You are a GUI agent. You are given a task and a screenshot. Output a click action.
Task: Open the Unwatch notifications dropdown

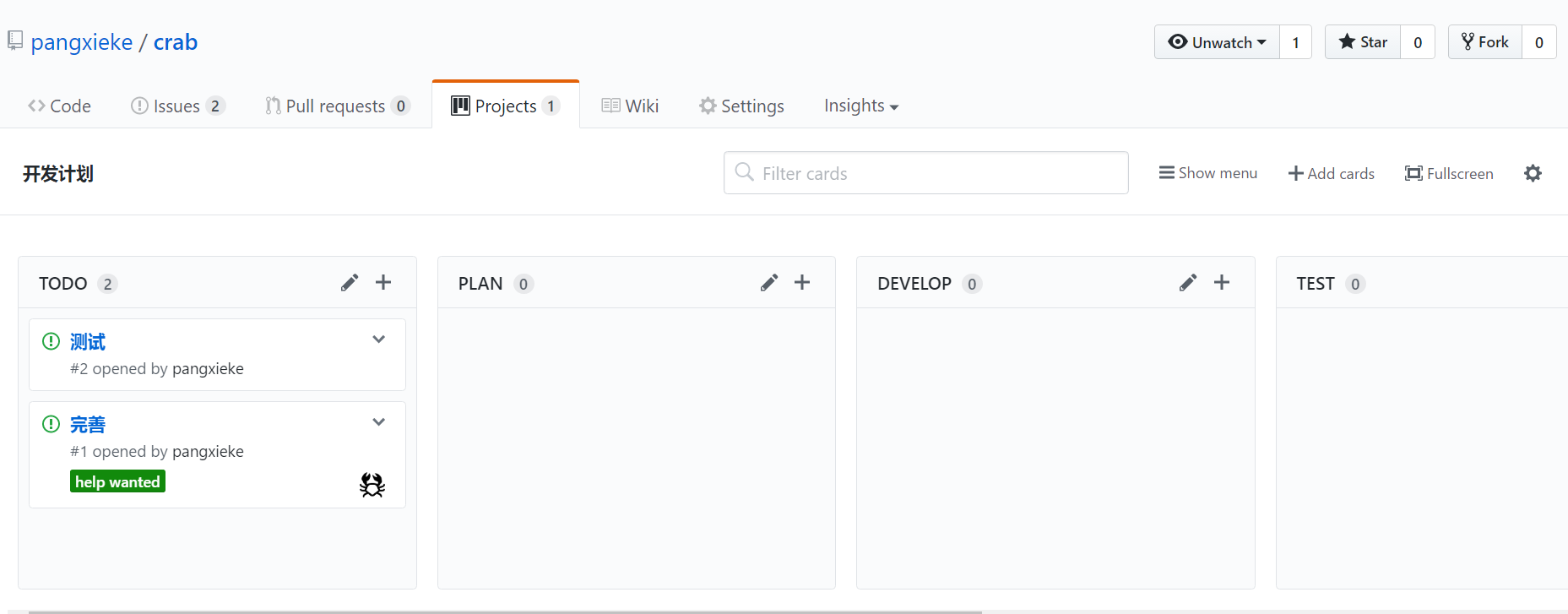(1217, 42)
